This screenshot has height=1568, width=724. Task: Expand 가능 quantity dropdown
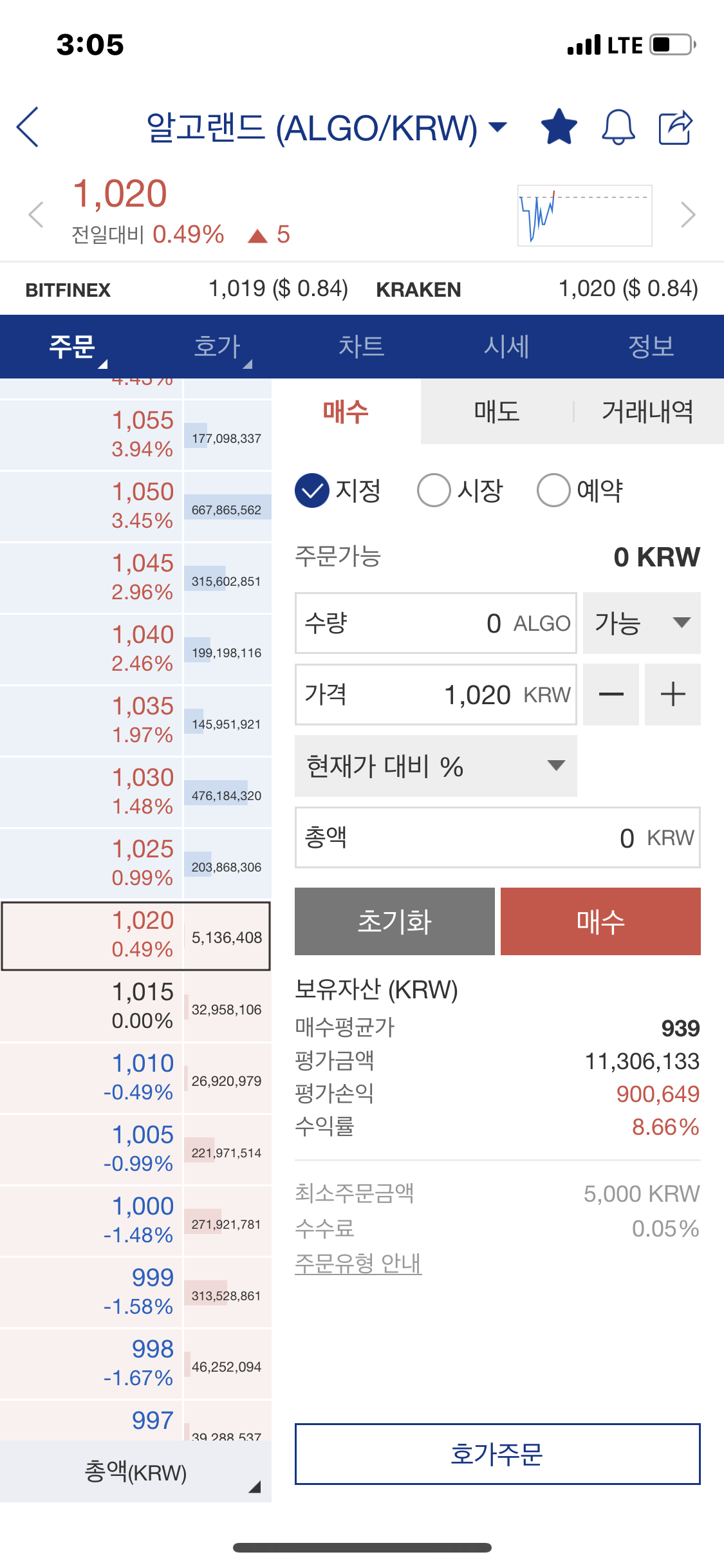642,623
